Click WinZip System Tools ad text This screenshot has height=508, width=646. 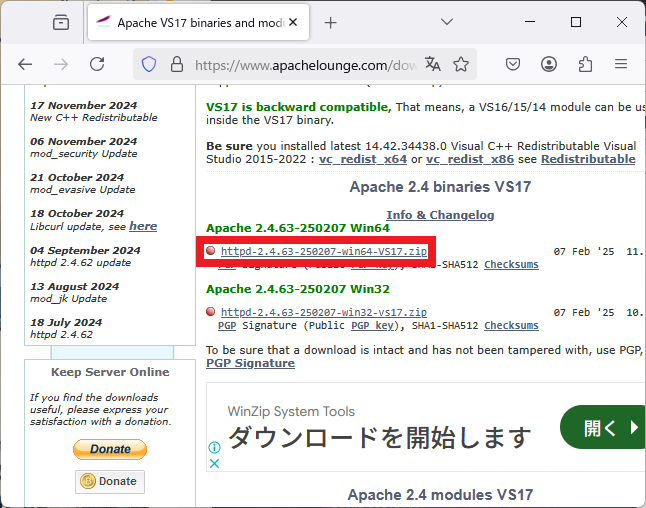tap(291, 411)
